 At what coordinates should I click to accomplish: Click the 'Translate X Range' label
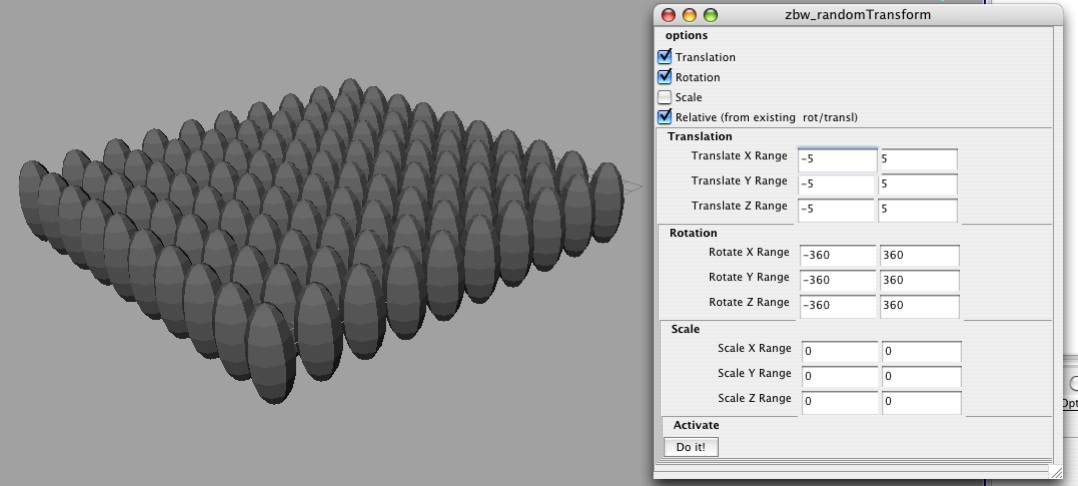(739, 156)
